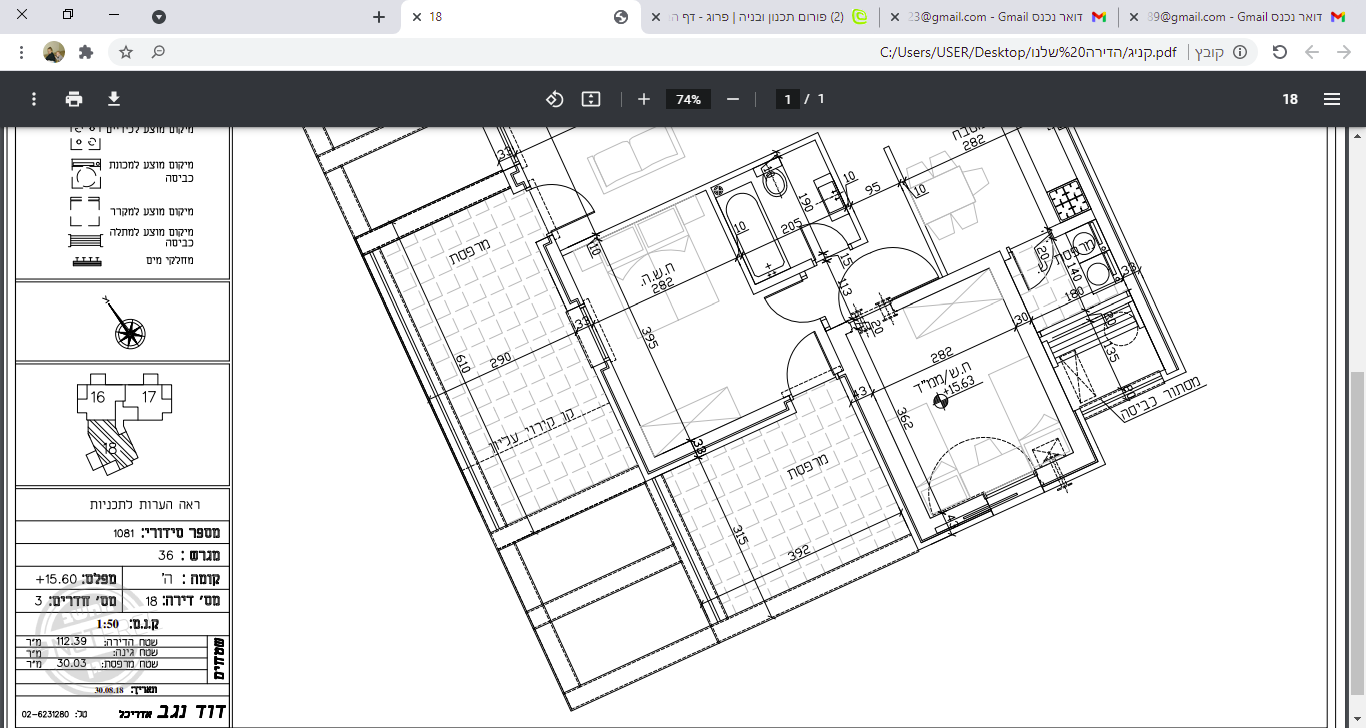
Task: Switch to the 39@gmail.com Gmail tab
Action: pyautogui.click(x=1238, y=17)
